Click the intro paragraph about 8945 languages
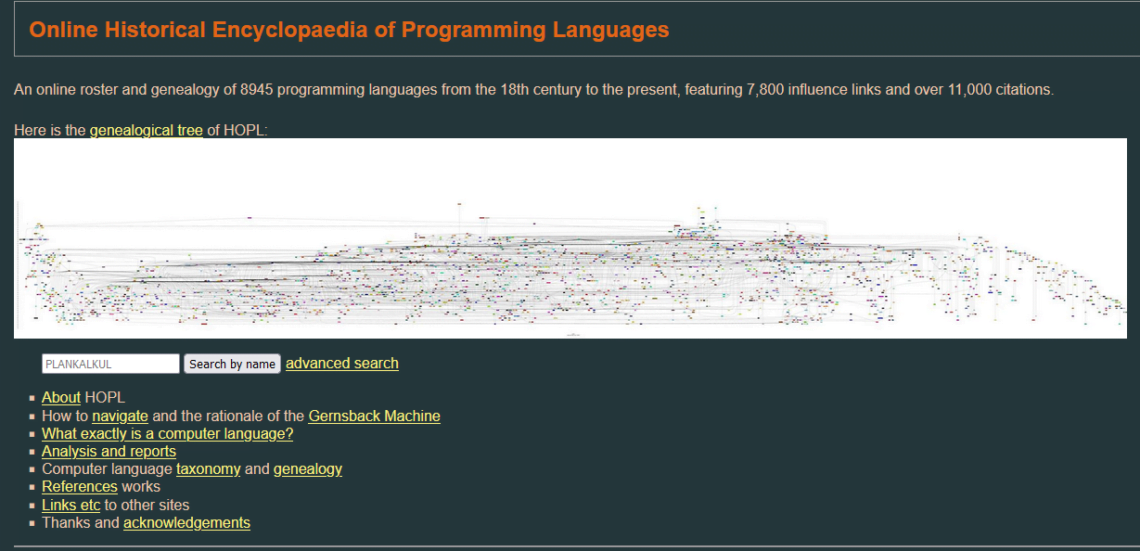Viewport: 1140px width, 551px height. 533,90
